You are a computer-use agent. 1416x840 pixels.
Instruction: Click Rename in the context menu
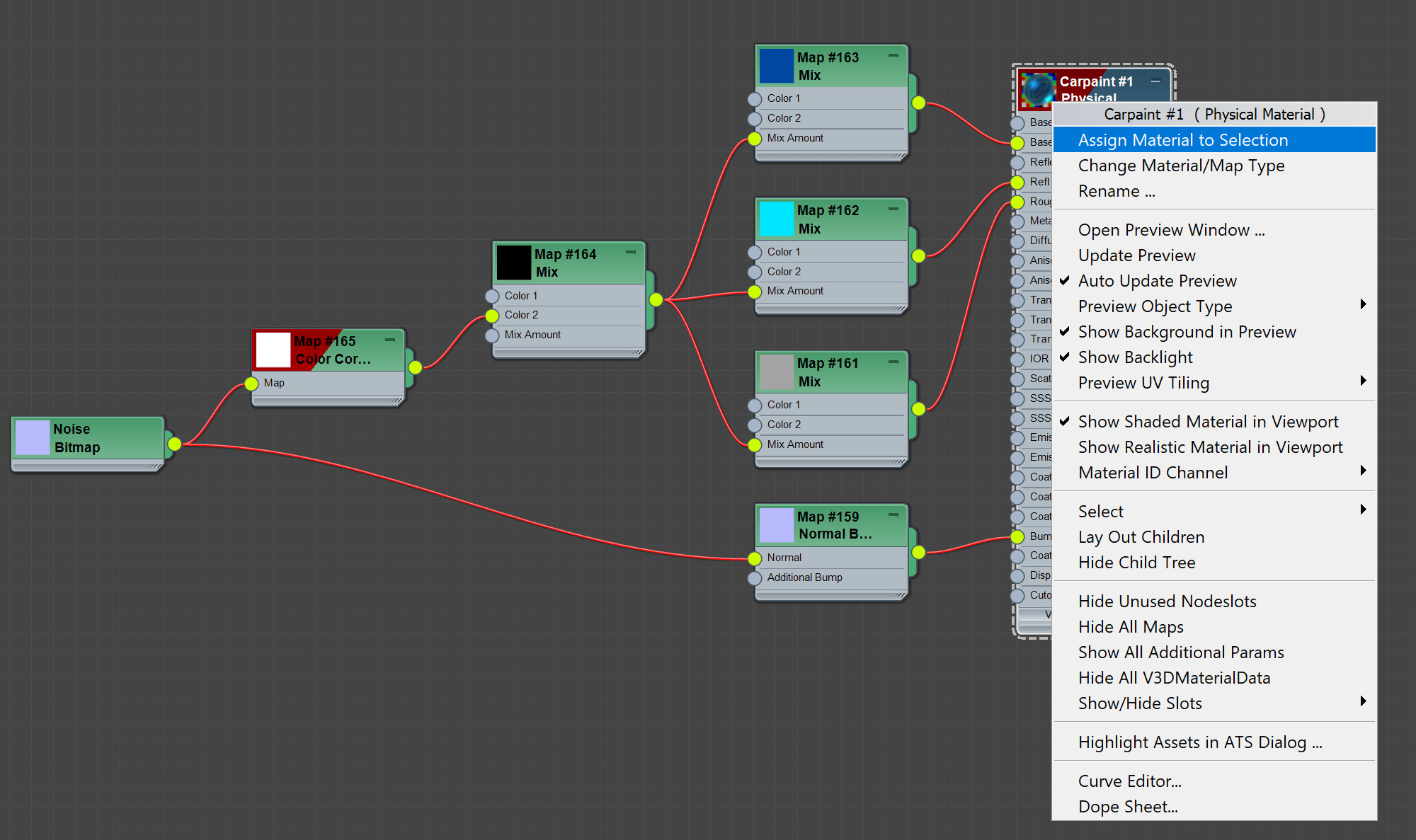coord(1116,191)
